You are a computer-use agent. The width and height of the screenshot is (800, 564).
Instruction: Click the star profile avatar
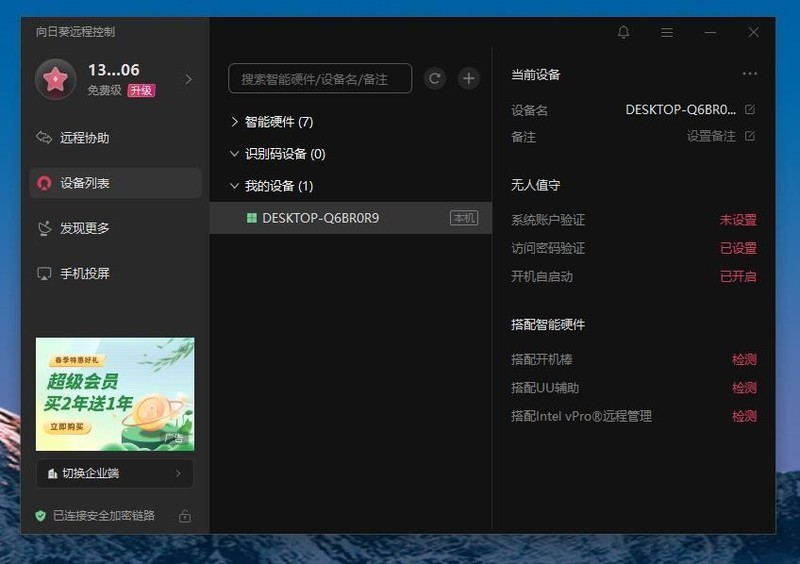(56, 80)
